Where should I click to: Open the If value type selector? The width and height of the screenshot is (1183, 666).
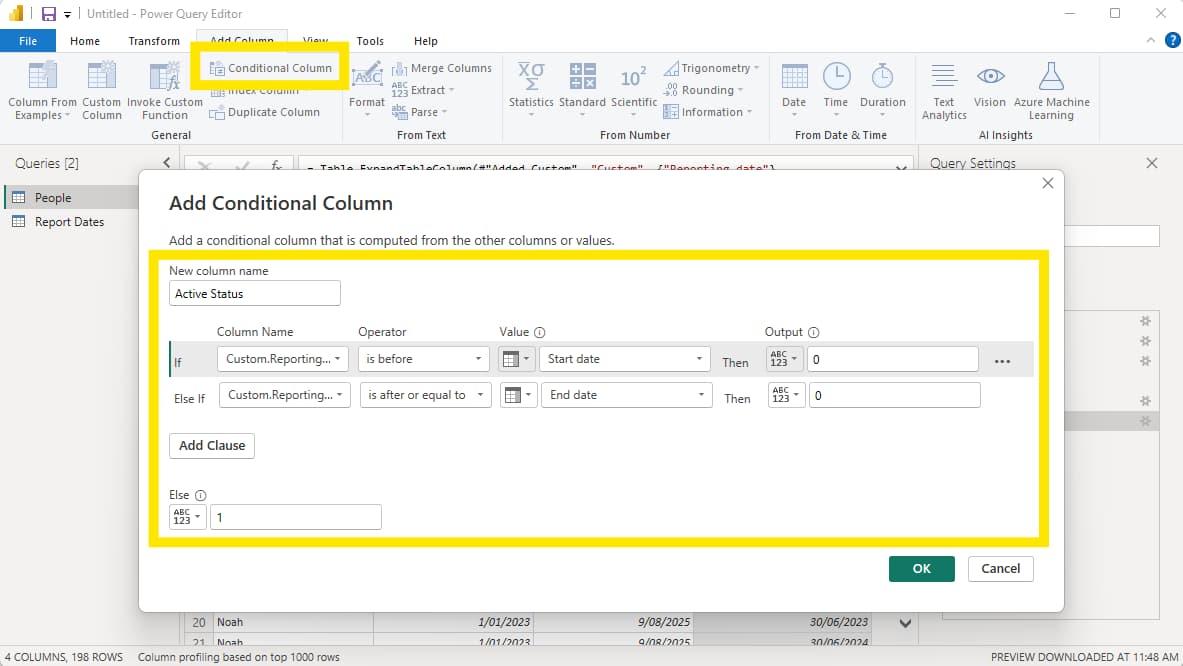(x=516, y=359)
